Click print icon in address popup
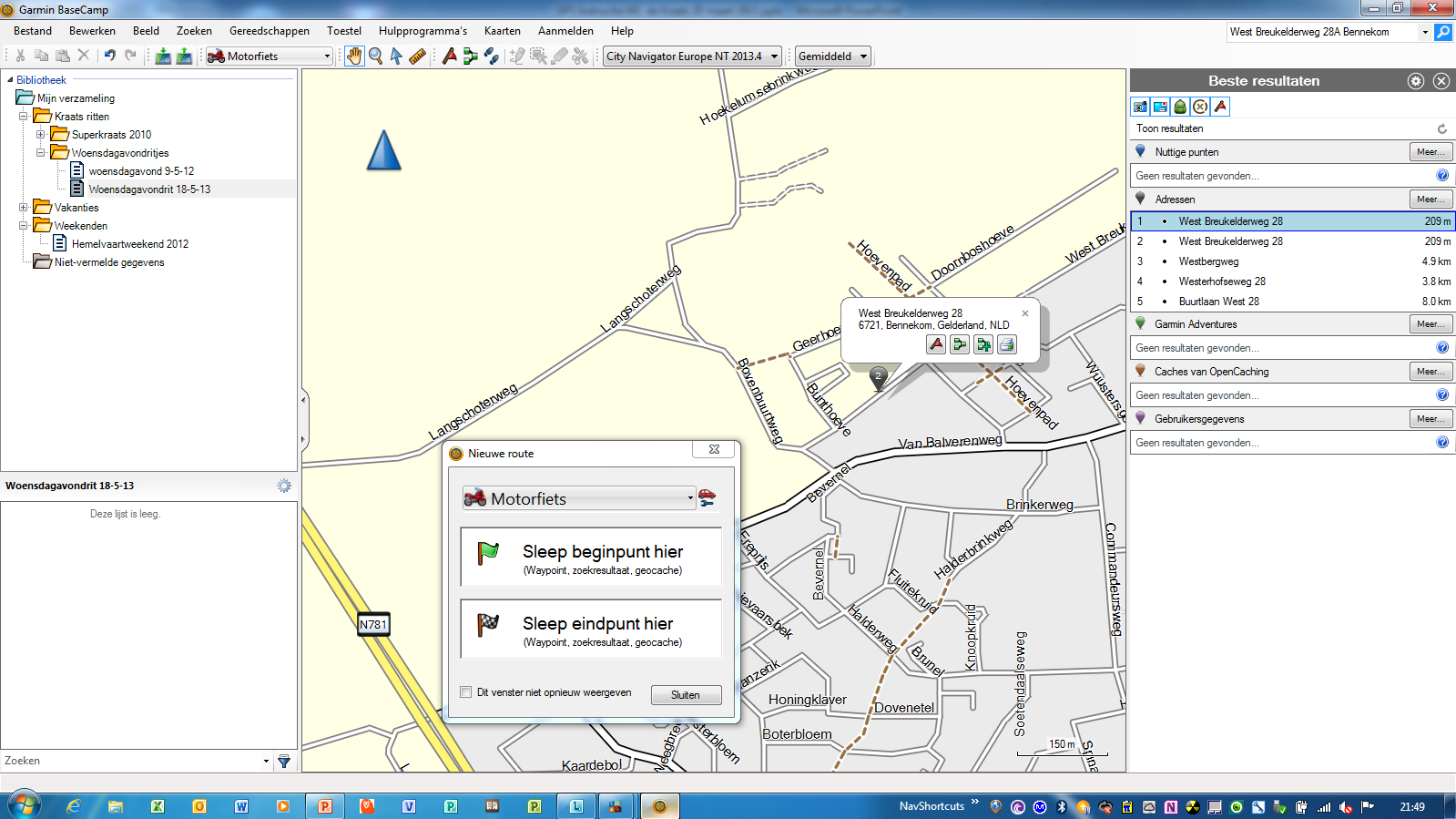 click(x=1006, y=344)
